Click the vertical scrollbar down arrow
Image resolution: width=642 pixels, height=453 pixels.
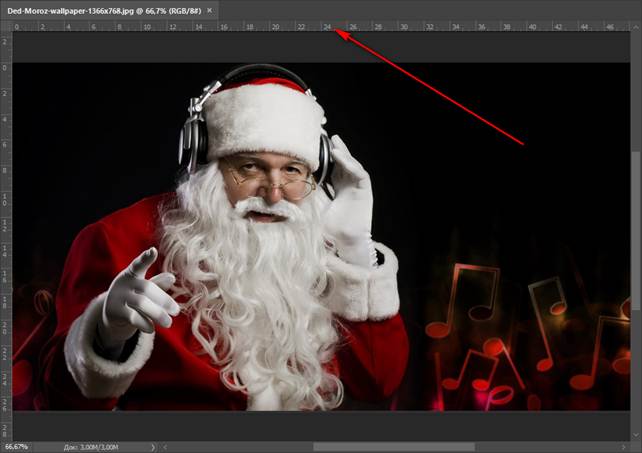coord(636,435)
